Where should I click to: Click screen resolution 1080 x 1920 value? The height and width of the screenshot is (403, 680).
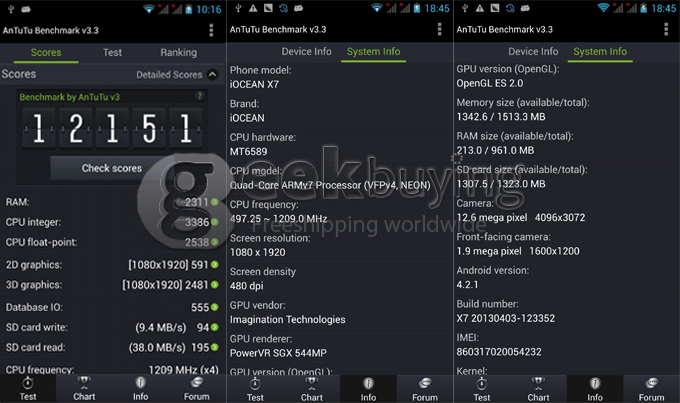click(258, 252)
